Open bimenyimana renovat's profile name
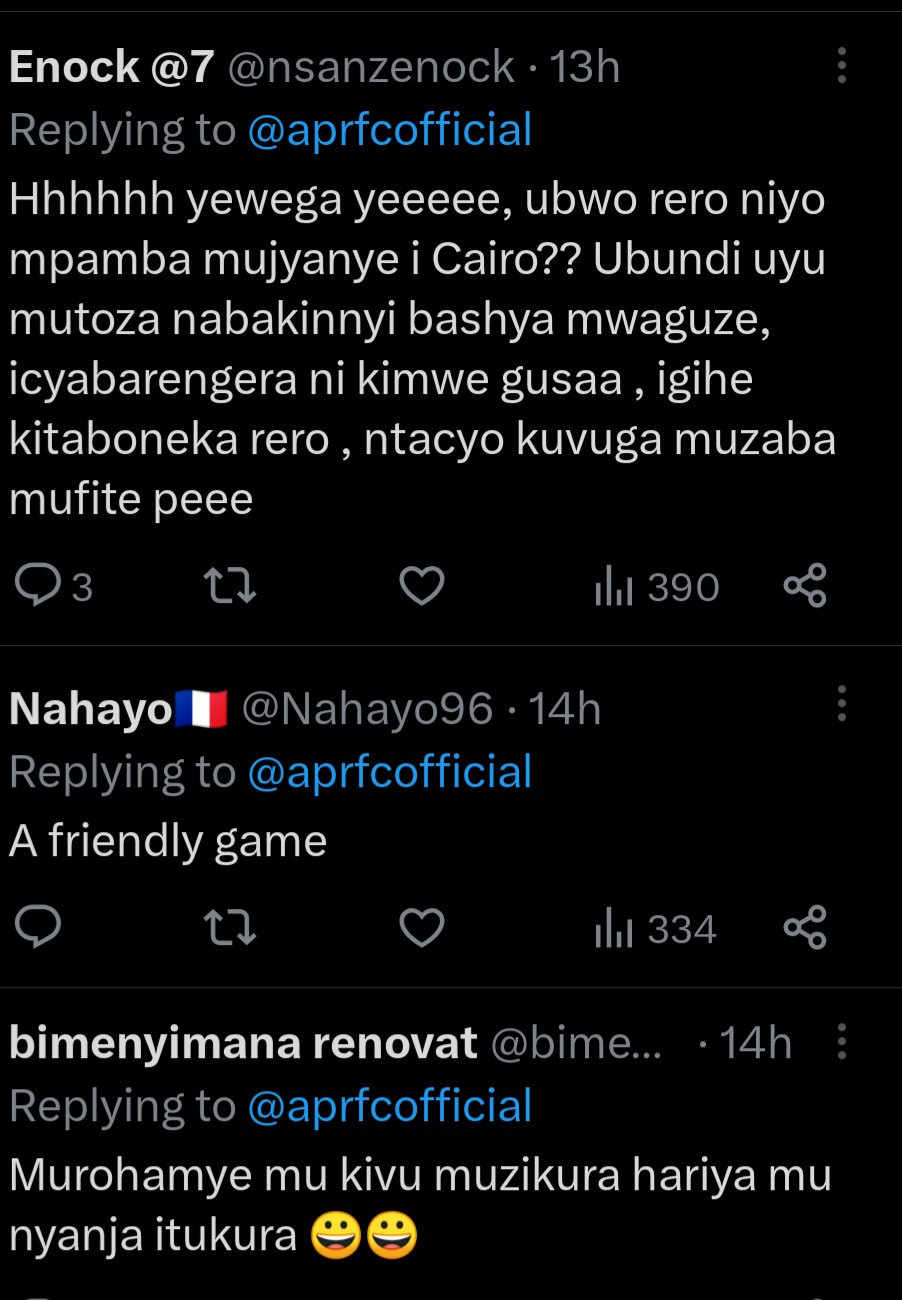 click(243, 1044)
